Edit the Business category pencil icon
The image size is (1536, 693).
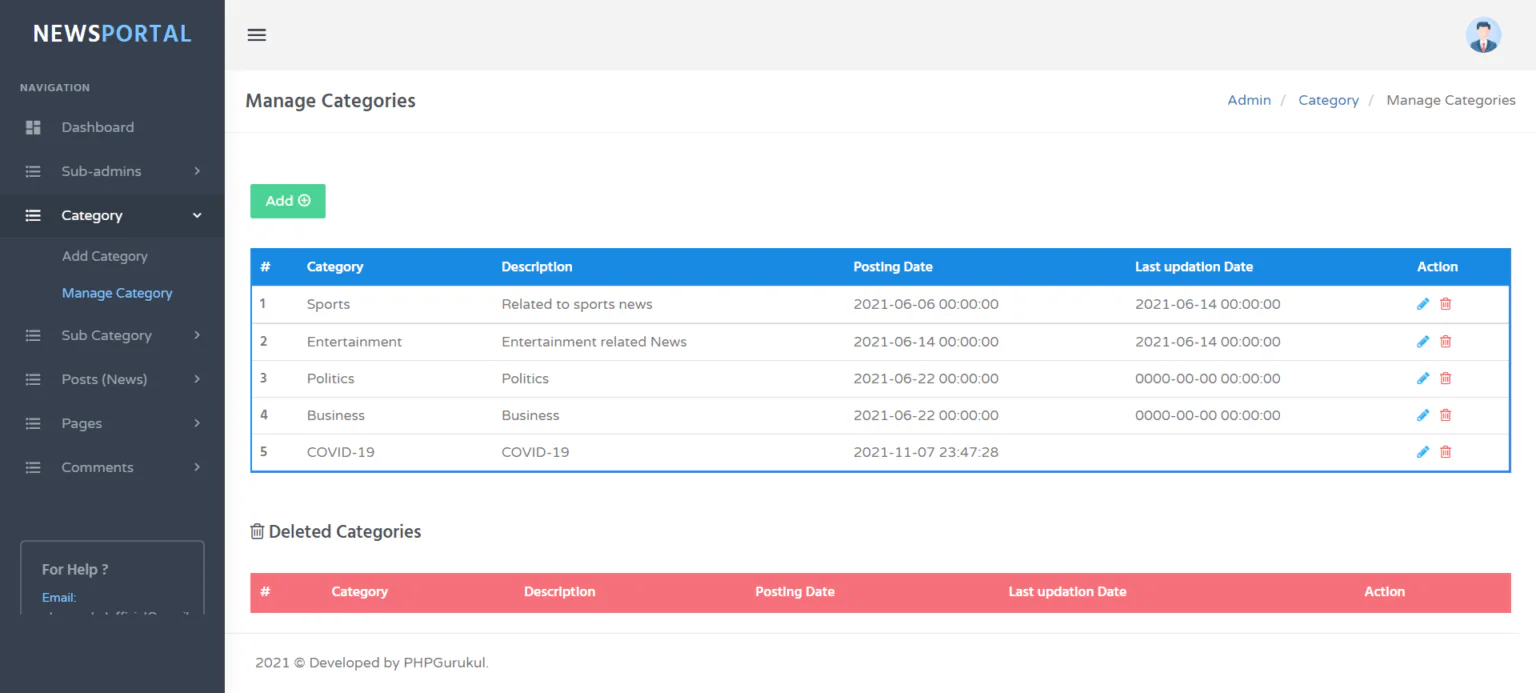tap(1423, 415)
